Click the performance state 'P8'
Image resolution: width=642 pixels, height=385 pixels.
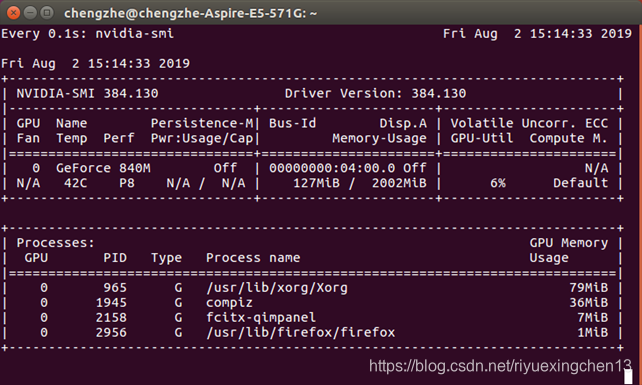coord(127,183)
